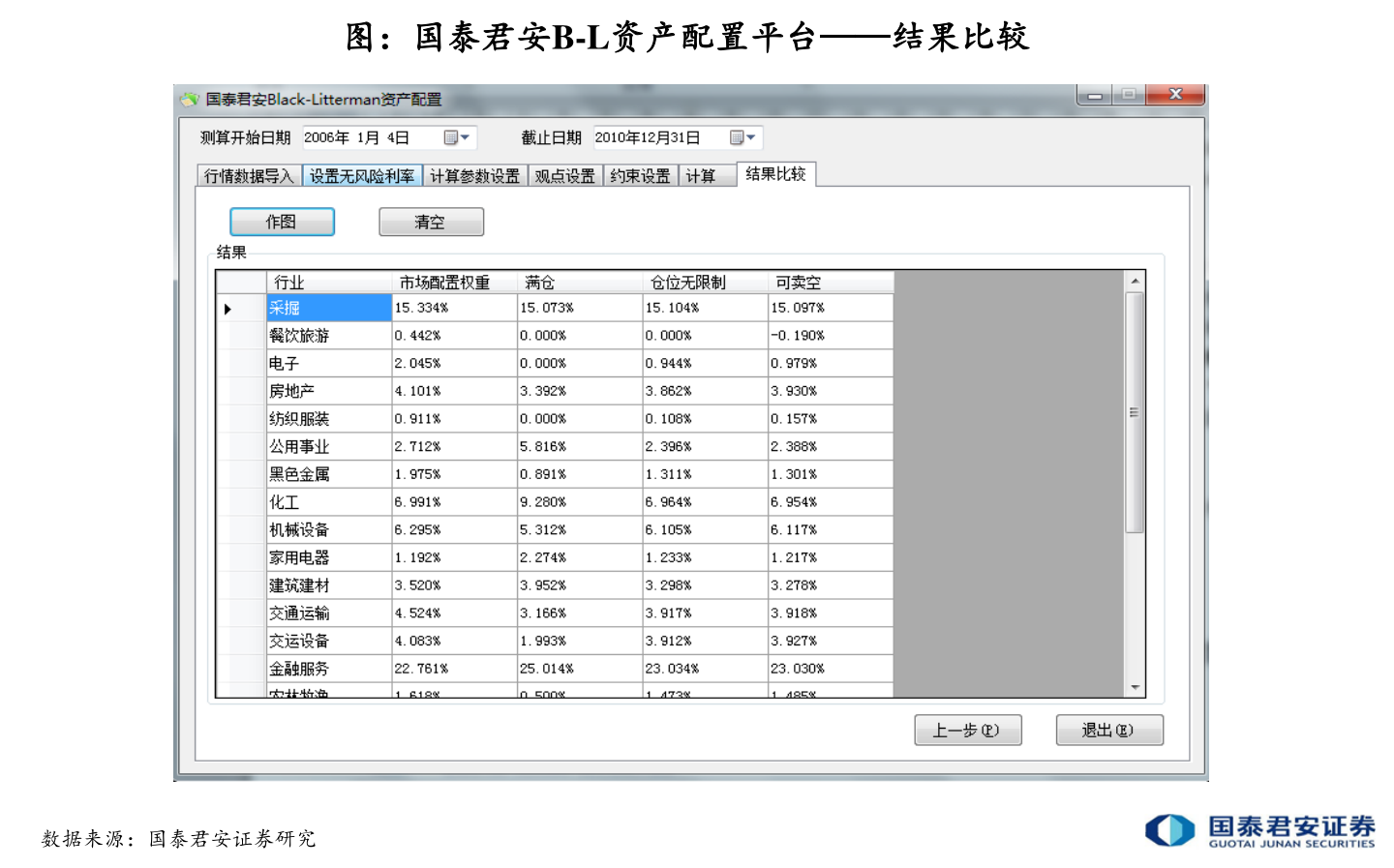Click the 退出 button

click(x=1108, y=730)
